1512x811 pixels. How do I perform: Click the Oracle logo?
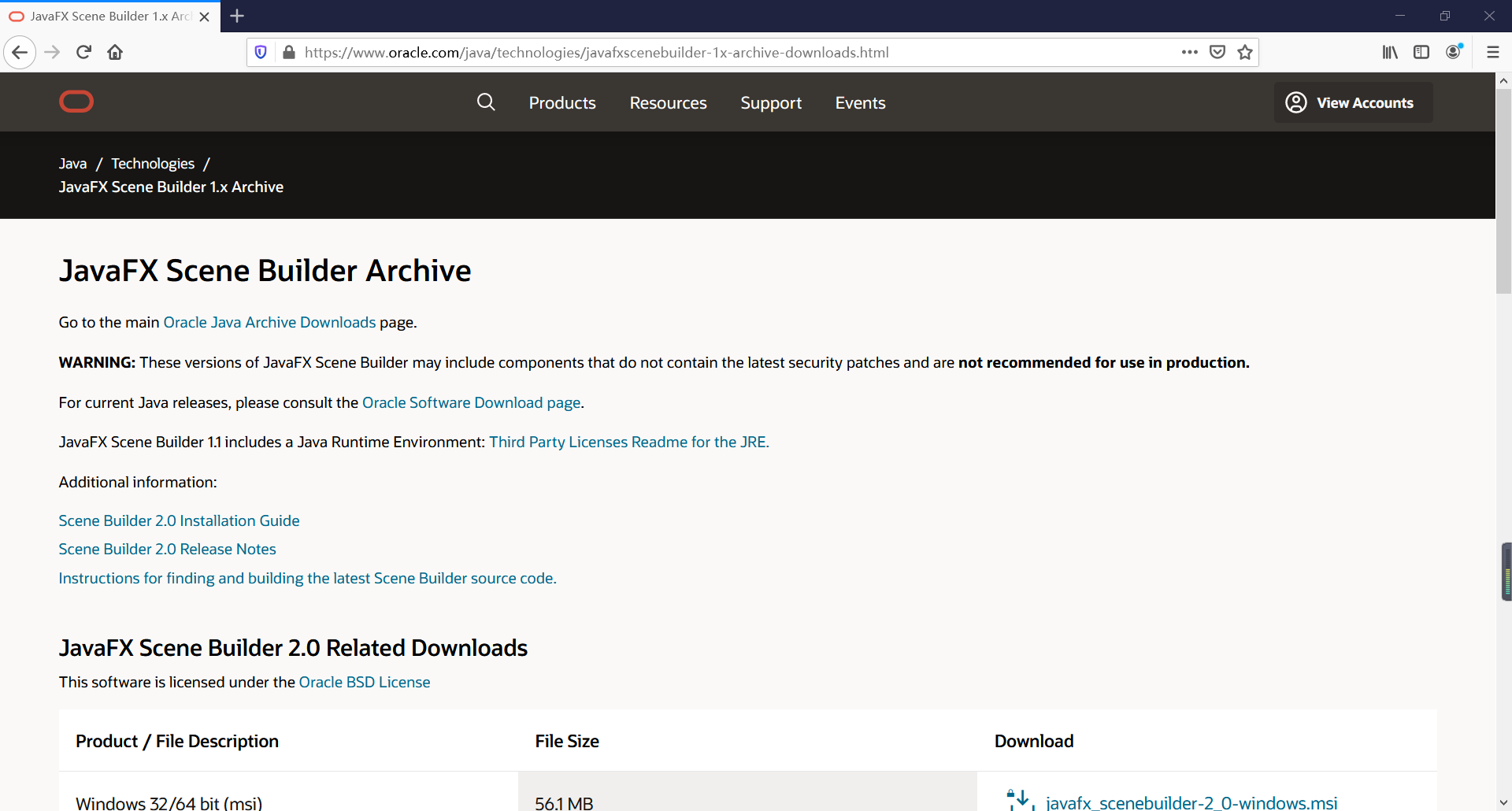pos(76,102)
